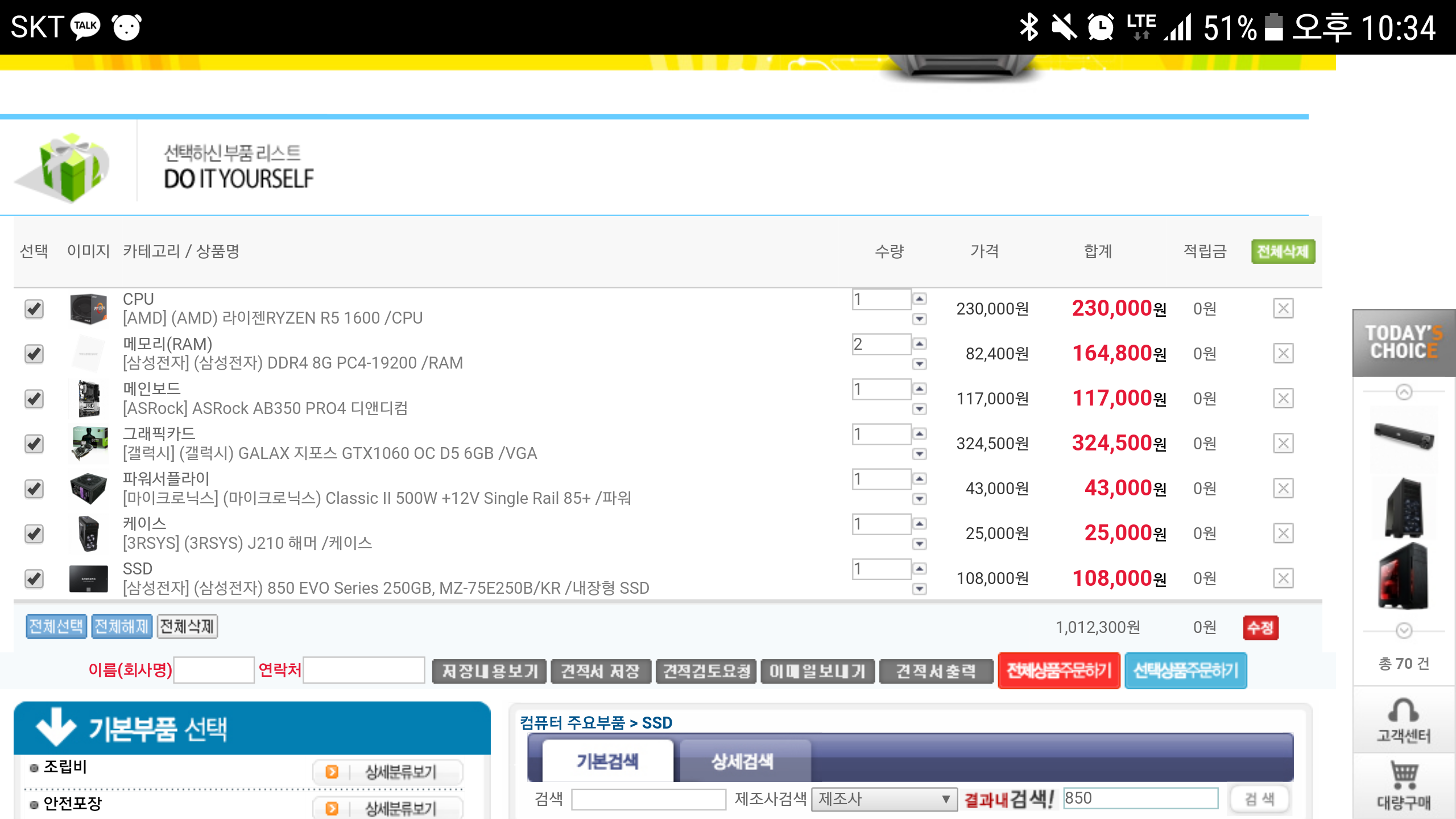This screenshot has height=819, width=1456.
Task: Open the 제조사 manufacturer dropdown
Action: pos(884,799)
